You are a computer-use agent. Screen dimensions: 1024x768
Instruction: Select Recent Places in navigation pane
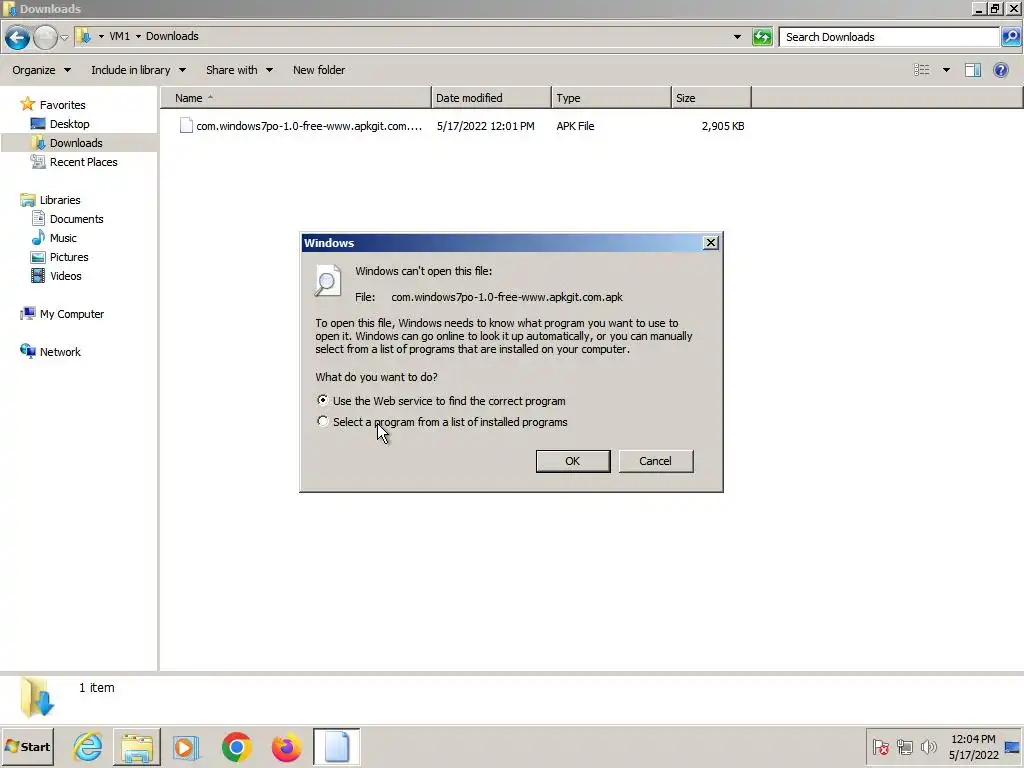point(83,162)
